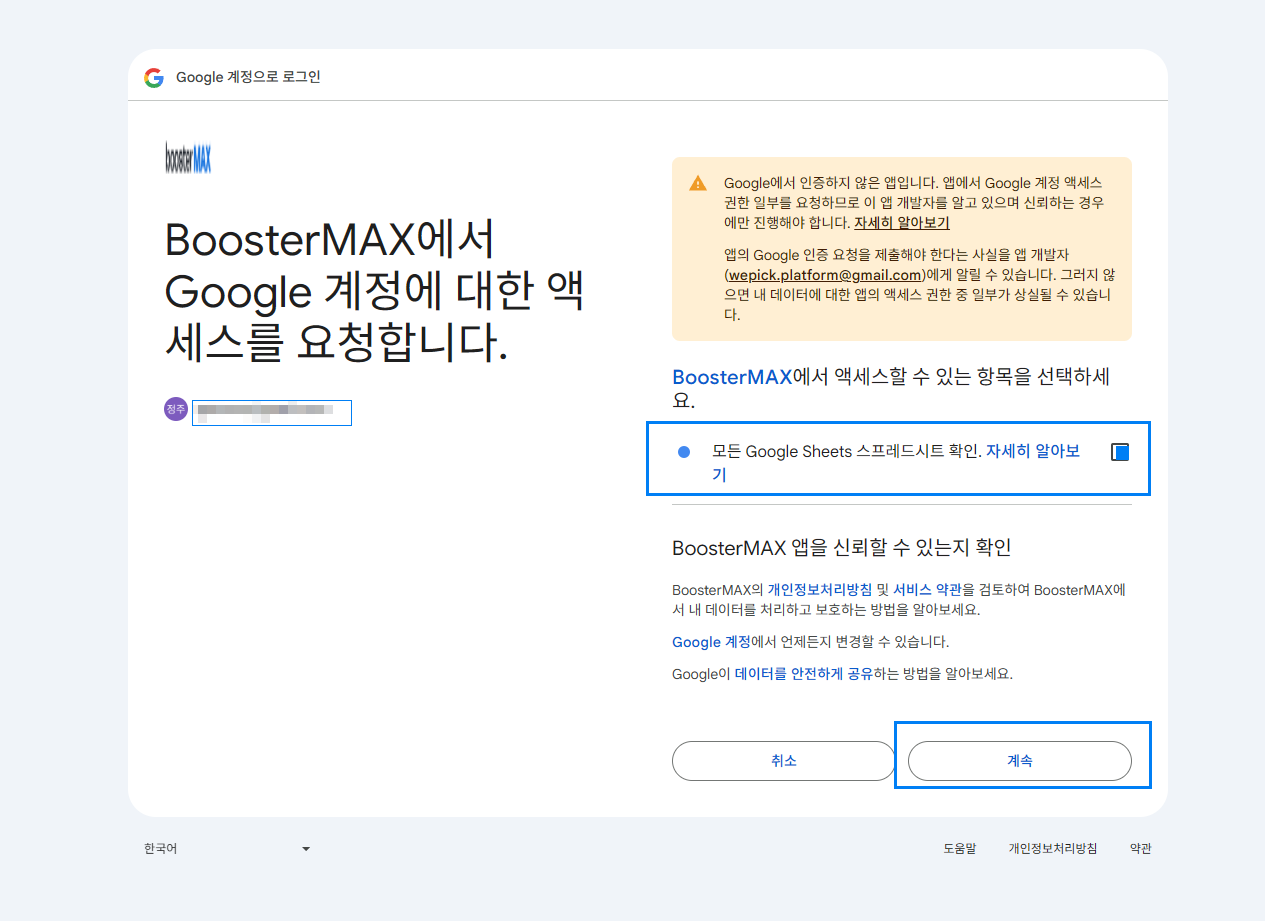This screenshot has height=921, width=1265.
Task: Click the orange warning triangle icon
Action: tap(697, 183)
